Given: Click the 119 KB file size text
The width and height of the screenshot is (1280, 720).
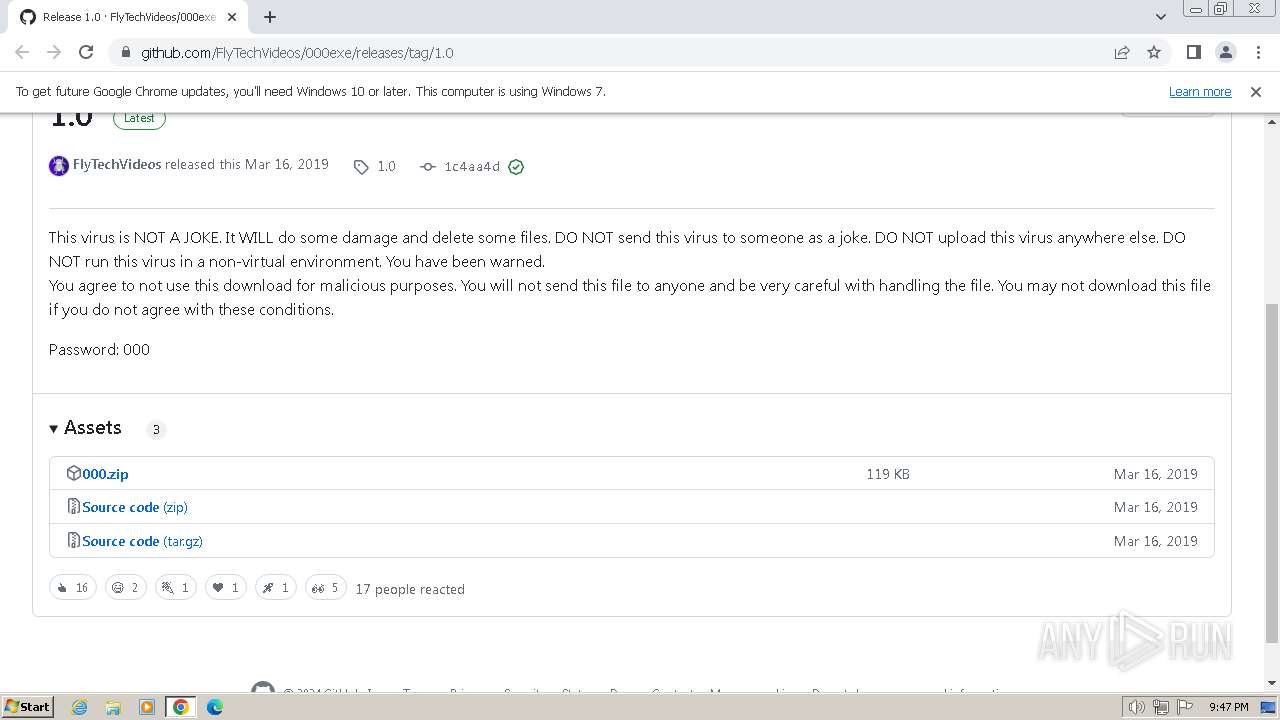Looking at the screenshot, I should coord(888,474).
